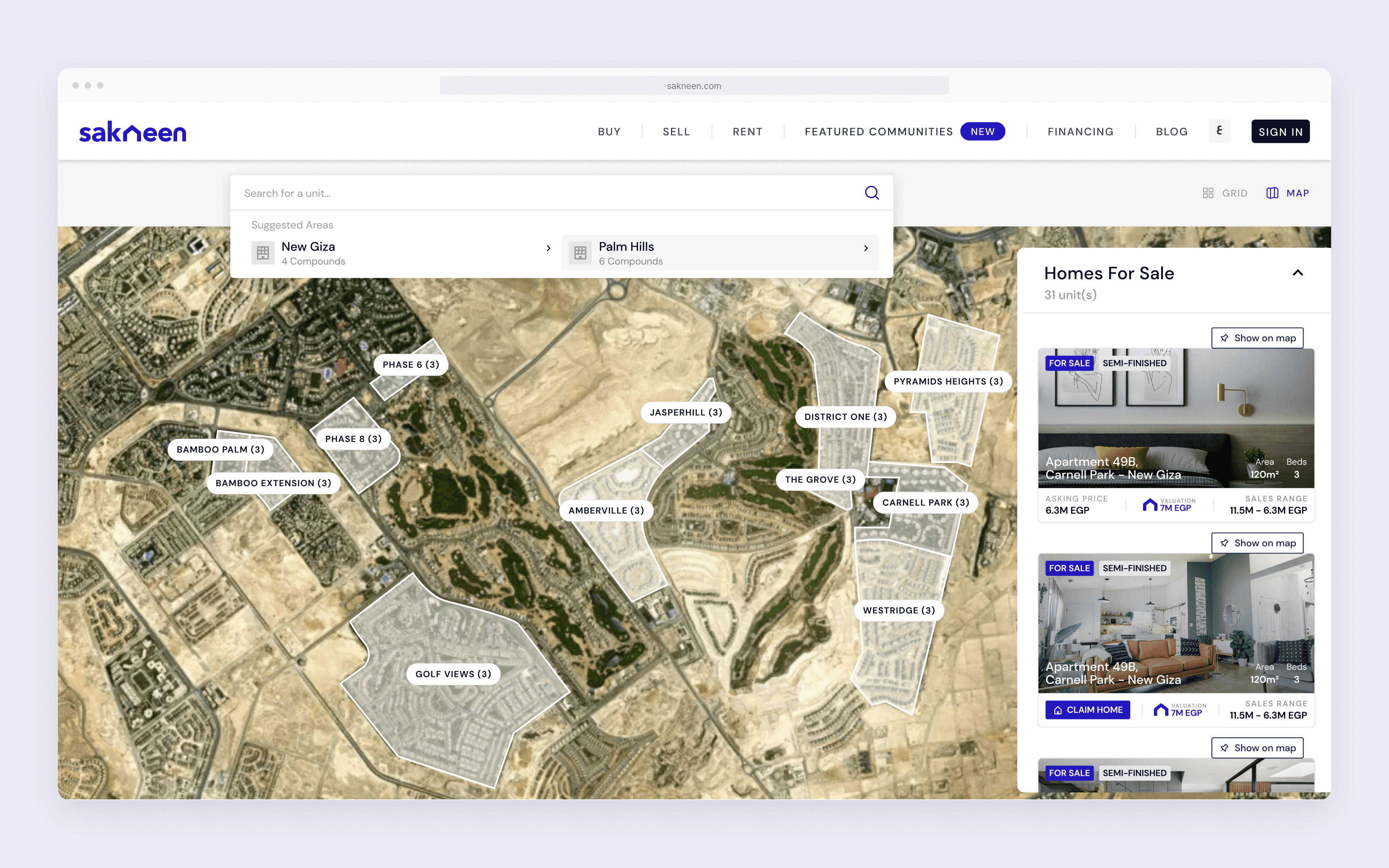Click the 6.3M EGP asking price
The height and width of the screenshot is (868, 1389).
point(1067,510)
